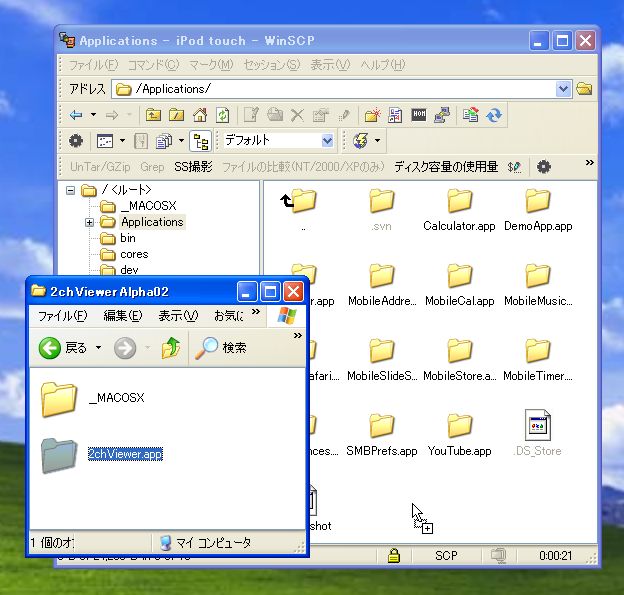Screen dimensions: 624x595
Task: Select the cores folder in tree
Action: [x=134, y=254]
